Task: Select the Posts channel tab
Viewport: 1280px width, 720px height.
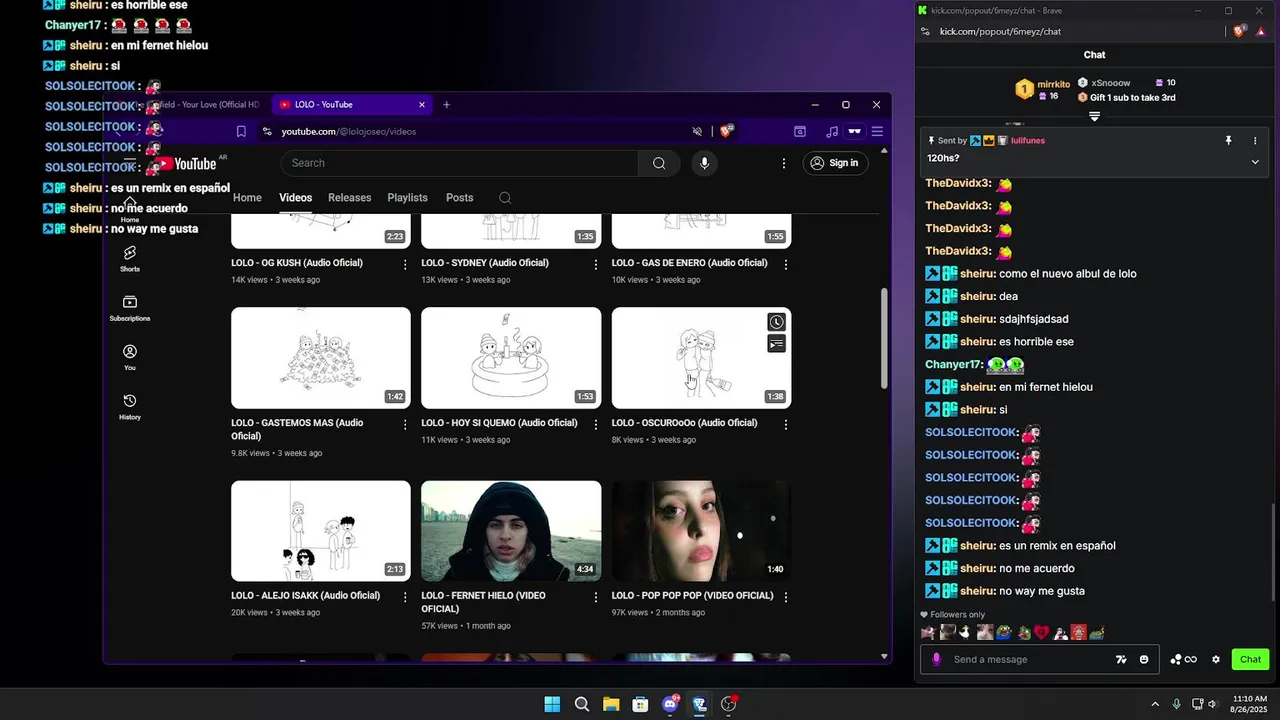Action: click(459, 198)
